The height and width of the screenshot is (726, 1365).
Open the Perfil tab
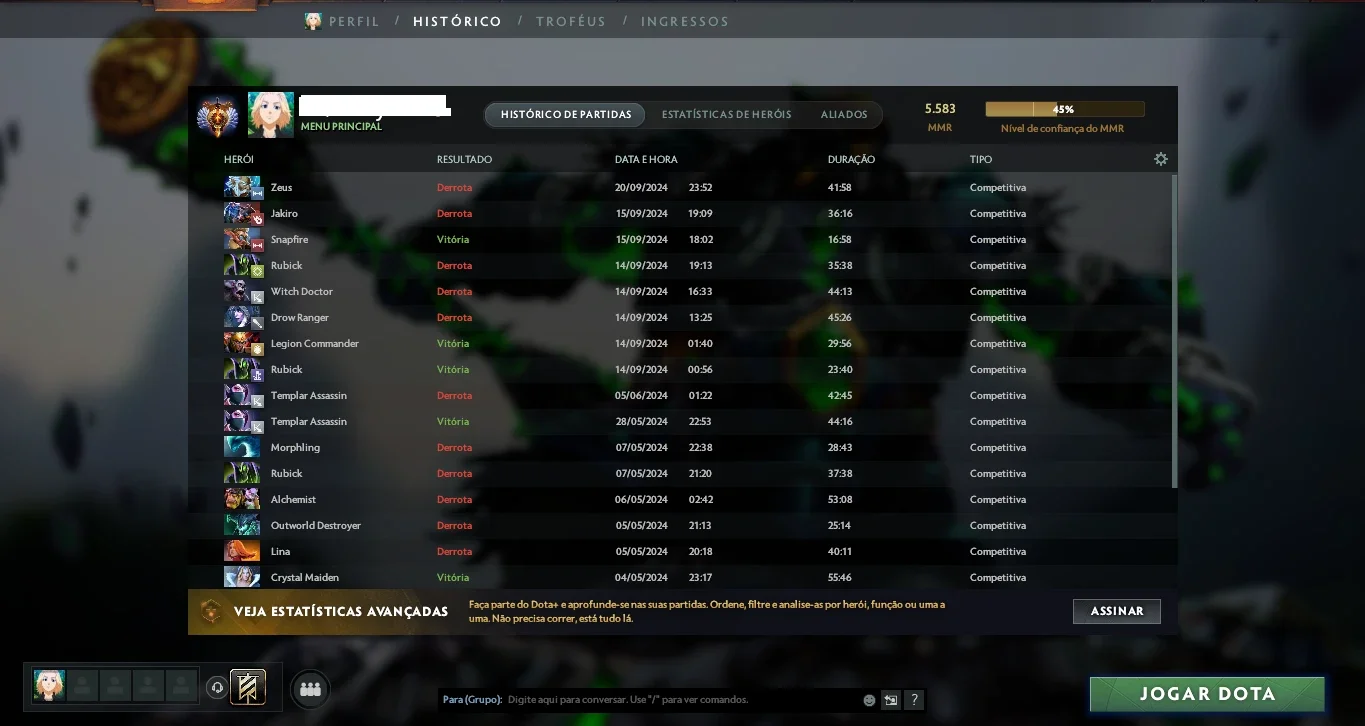(x=354, y=21)
